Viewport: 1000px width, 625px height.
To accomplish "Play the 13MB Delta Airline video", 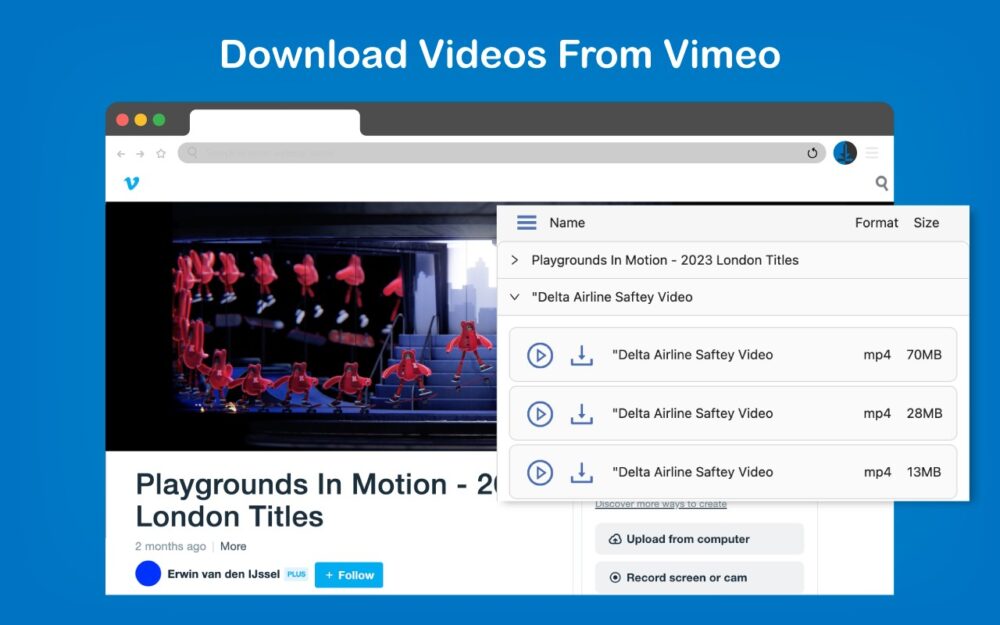I will click(540, 472).
